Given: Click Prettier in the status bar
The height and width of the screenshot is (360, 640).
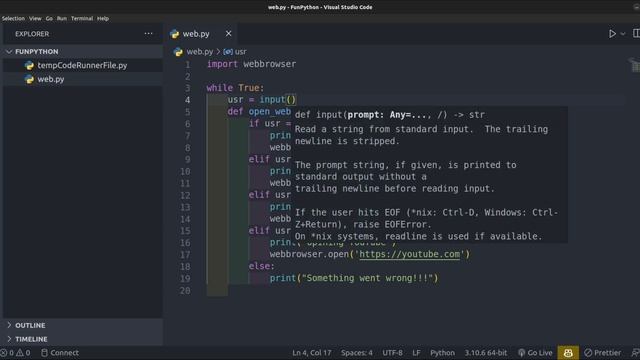Looking at the screenshot, I should (x=602, y=353).
